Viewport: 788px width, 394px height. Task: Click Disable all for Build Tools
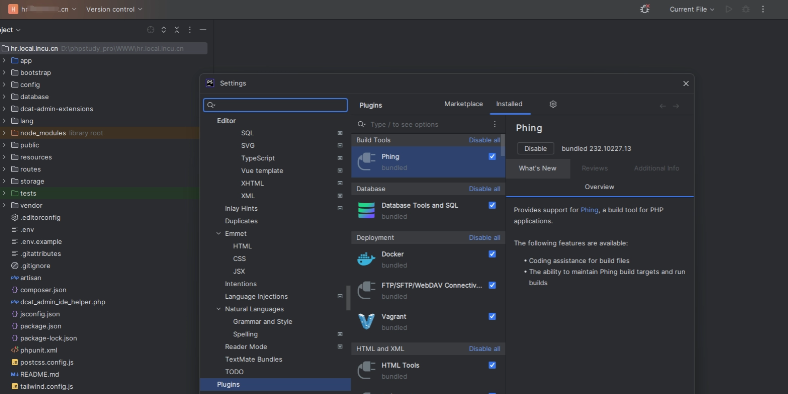pyautogui.click(x=484, y=140)
